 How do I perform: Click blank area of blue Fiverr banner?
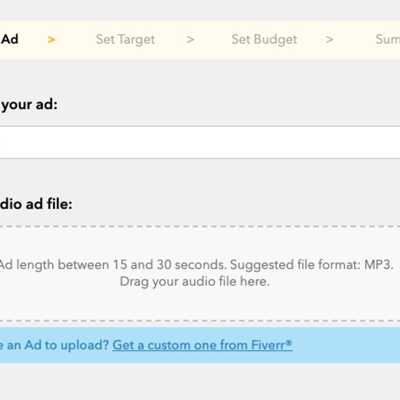point(347,345)
